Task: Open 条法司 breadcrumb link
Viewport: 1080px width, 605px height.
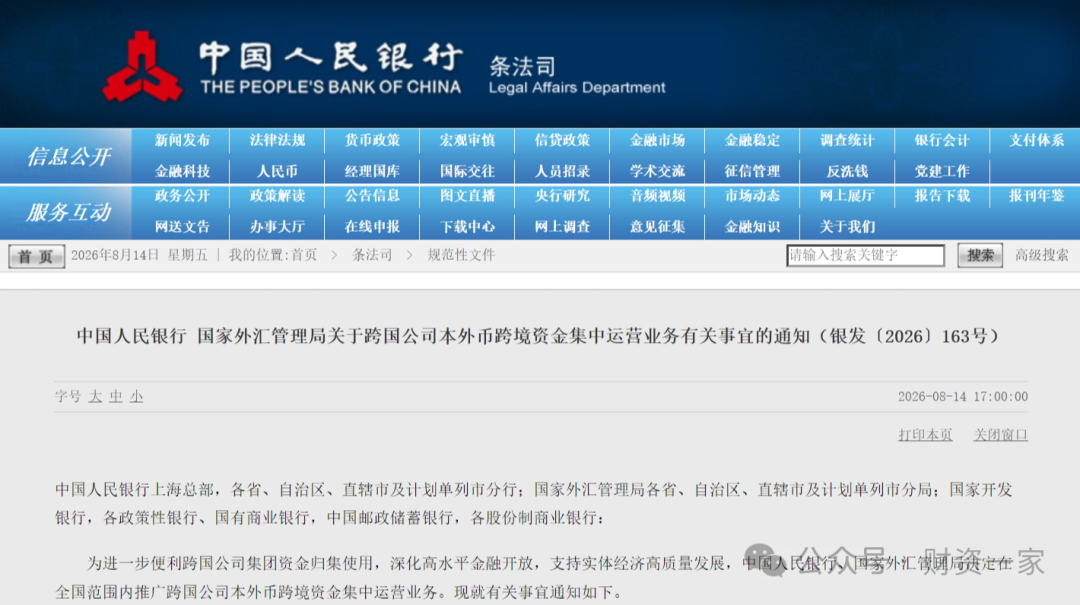Action: [372, 255]
